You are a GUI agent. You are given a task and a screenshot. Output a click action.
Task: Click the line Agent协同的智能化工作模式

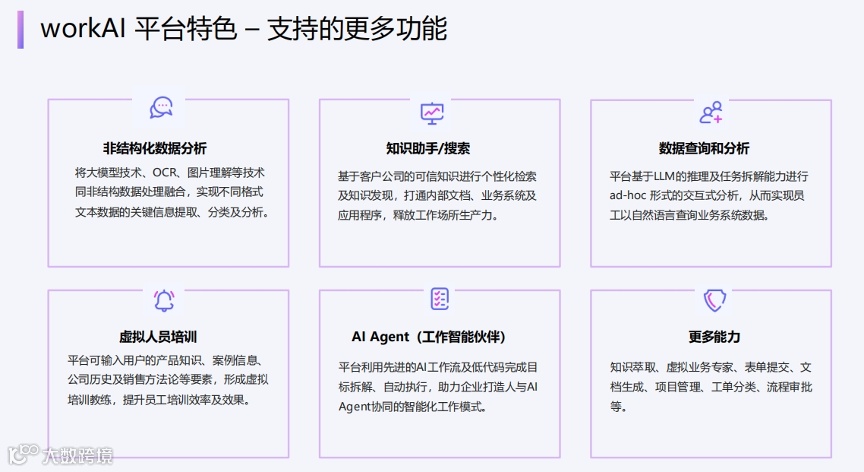click(x=413, y=407)
